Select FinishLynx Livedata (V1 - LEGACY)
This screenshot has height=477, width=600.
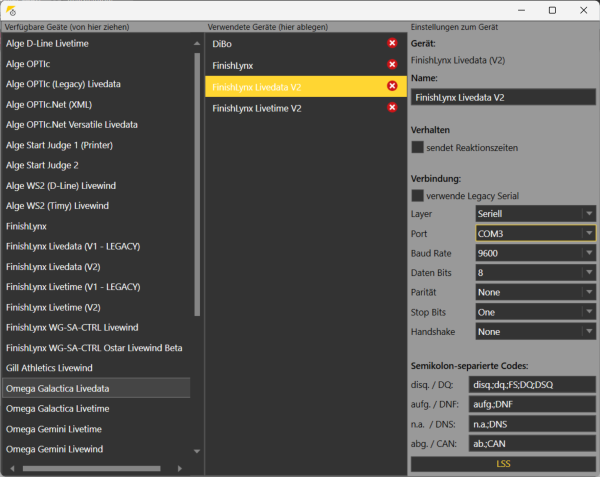coord(96,246)
